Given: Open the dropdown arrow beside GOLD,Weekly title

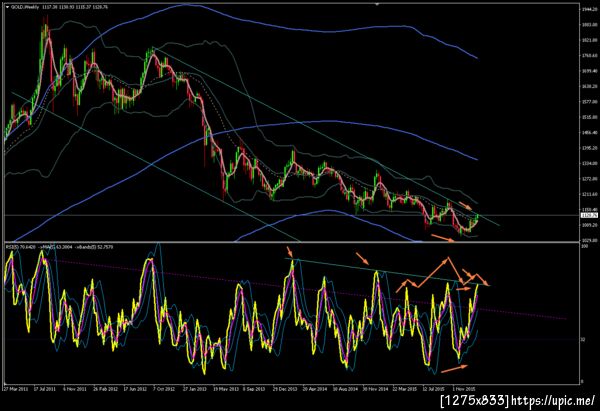Looking at the screenshot, I should pyautogui.click(x=7, y=7).
